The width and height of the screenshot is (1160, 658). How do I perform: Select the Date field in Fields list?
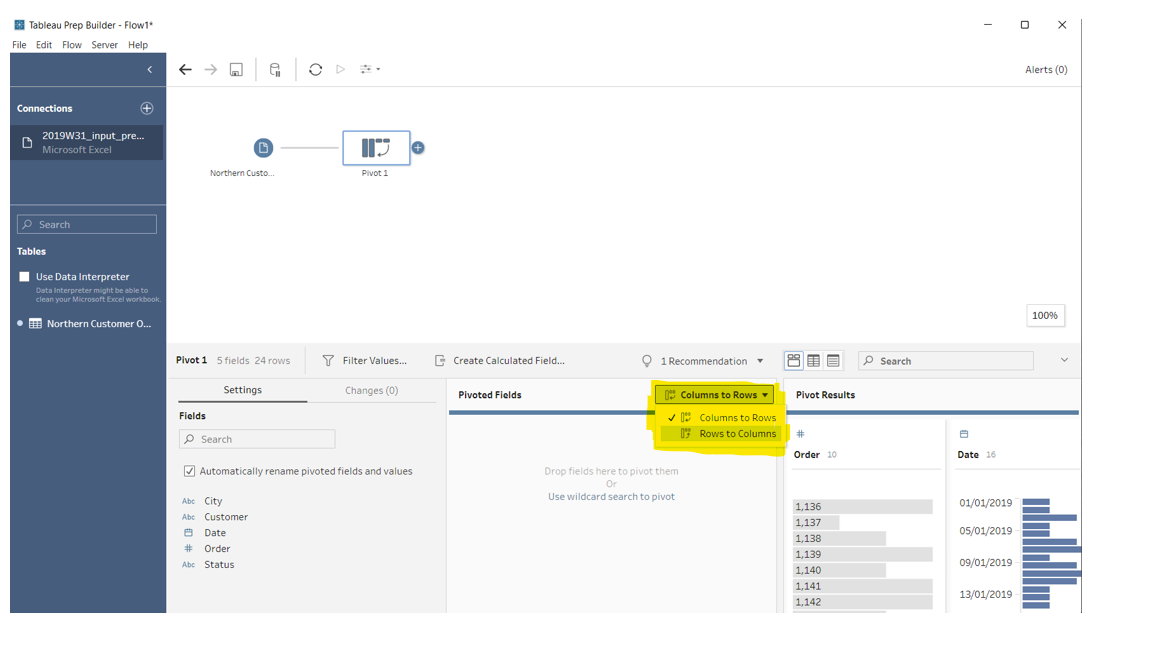tap(215, 533)
